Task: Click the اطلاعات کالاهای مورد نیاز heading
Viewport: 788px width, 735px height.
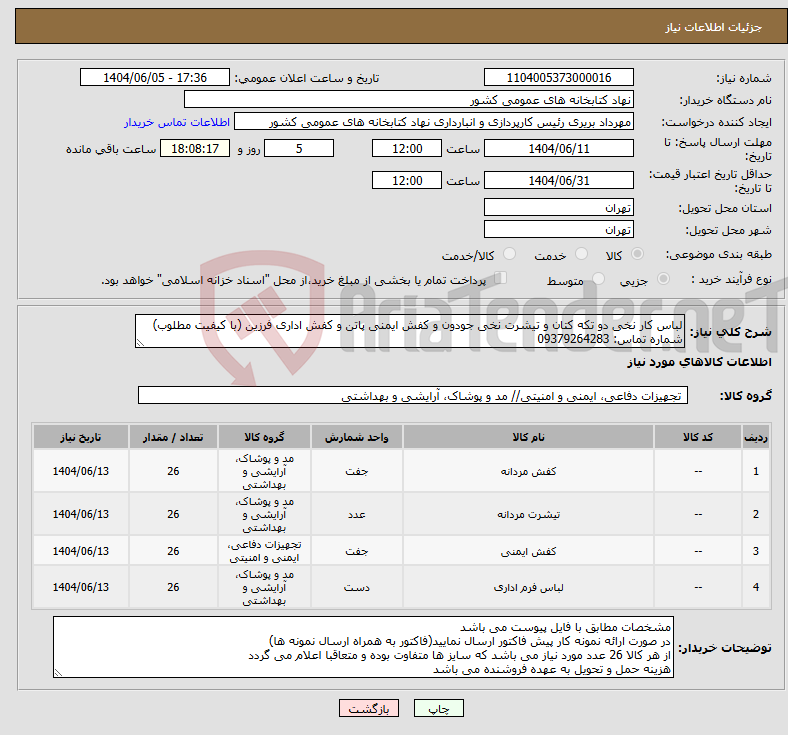Action: [x=699, y=362]
